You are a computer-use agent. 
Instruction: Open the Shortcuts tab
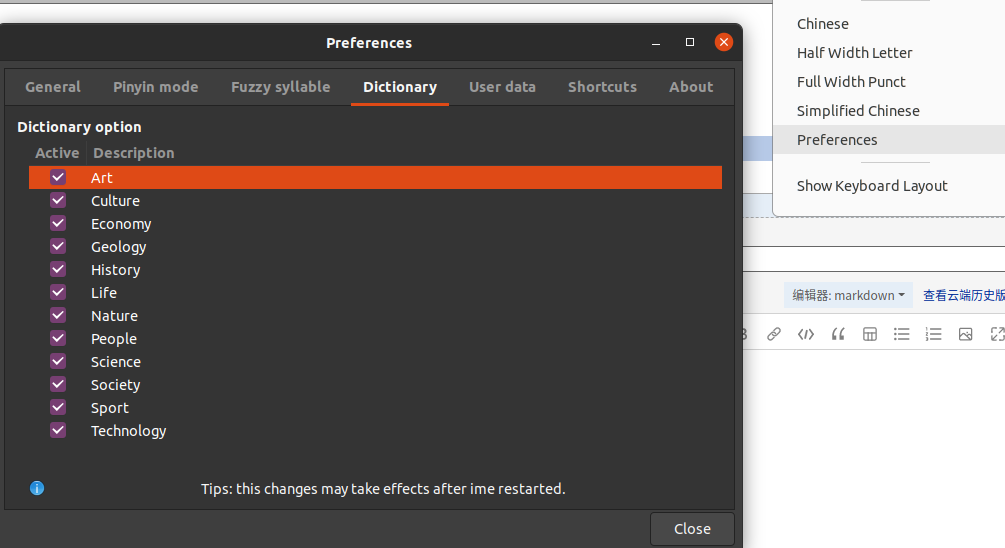click(602, 87)
